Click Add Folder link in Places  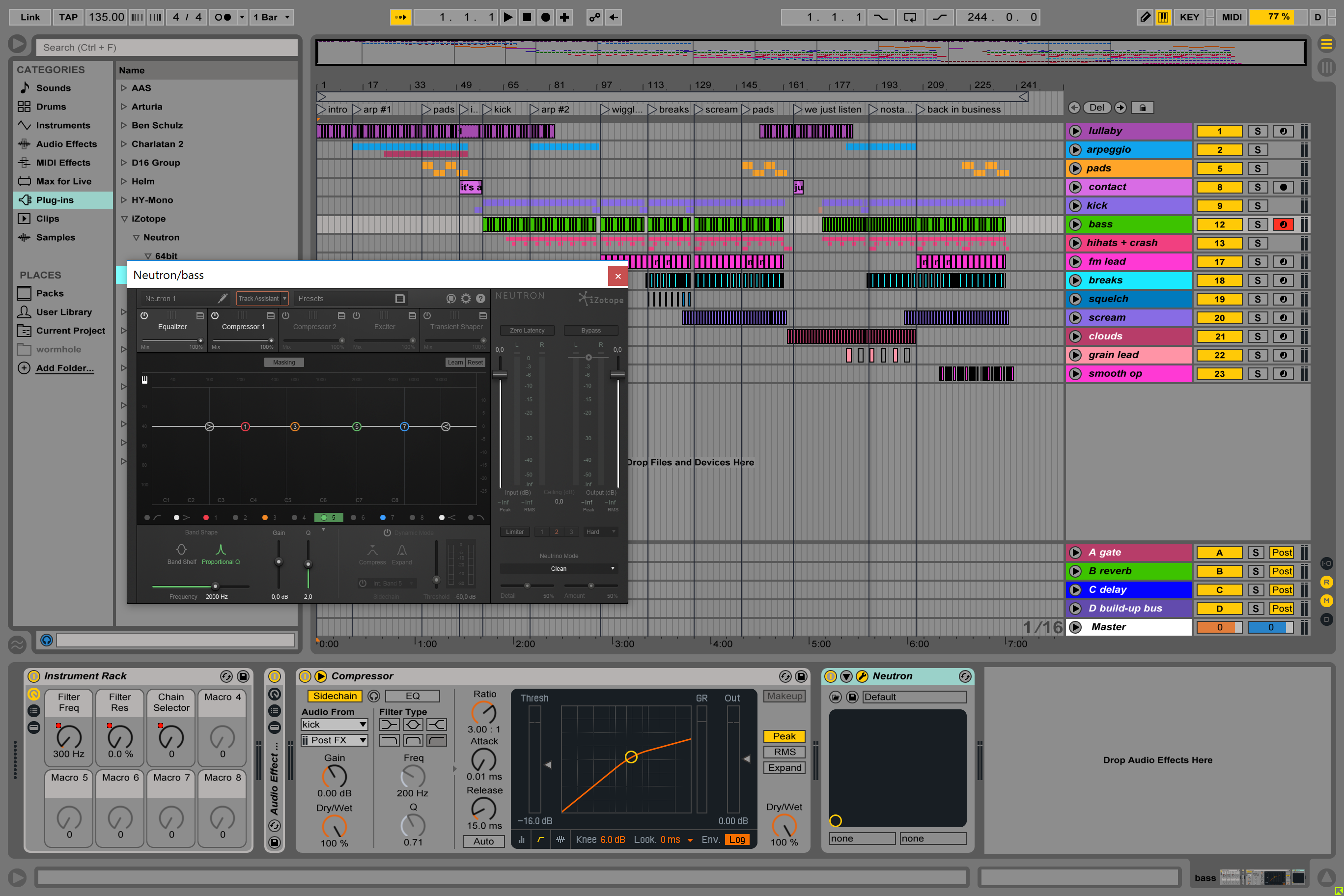64,368
